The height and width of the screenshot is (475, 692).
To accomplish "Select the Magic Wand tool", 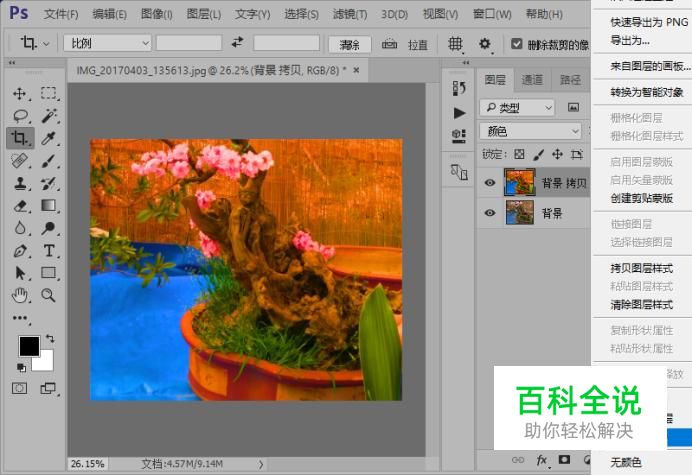I will [x=49, y=116].
